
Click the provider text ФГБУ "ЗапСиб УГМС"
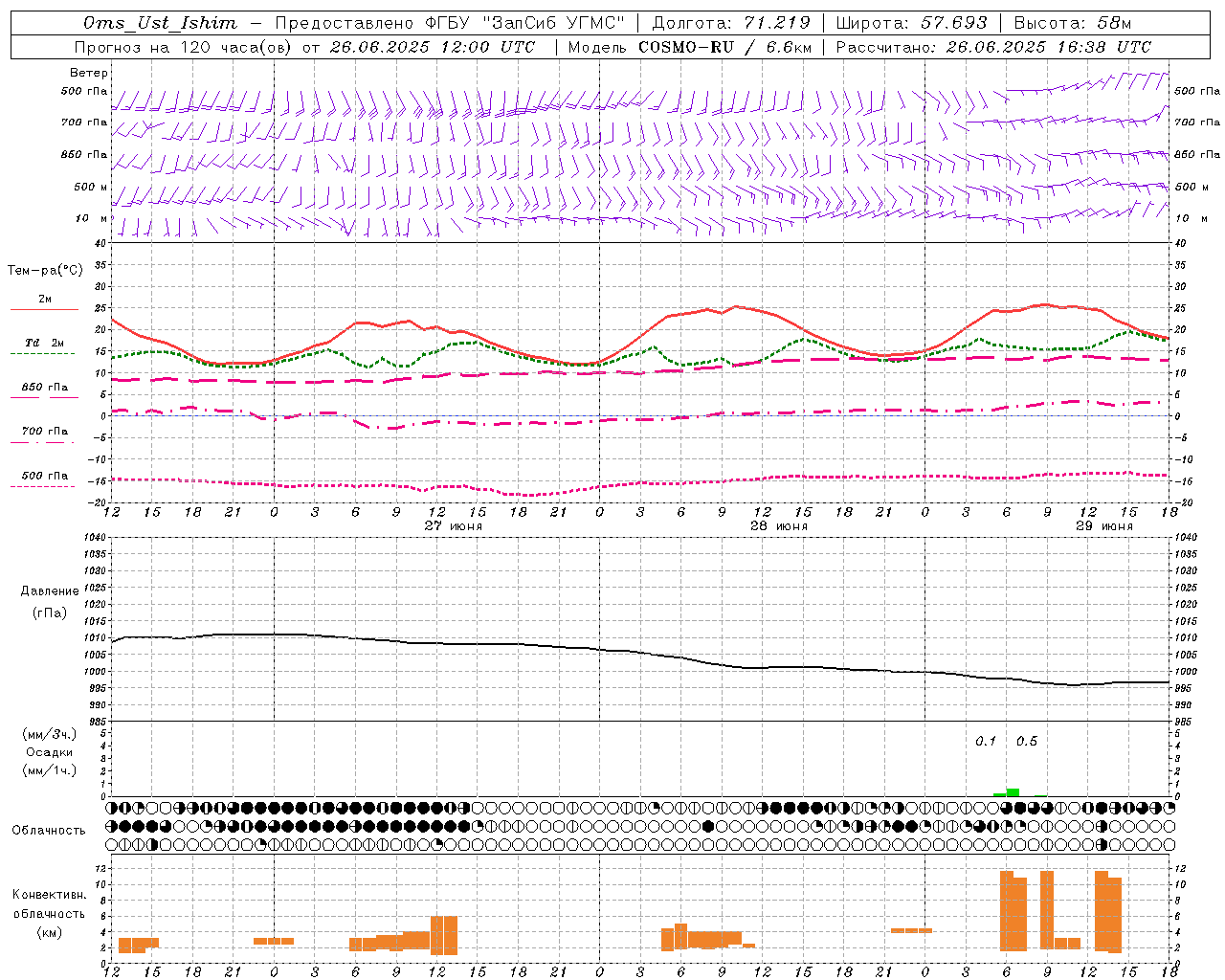tap(524, 23)
